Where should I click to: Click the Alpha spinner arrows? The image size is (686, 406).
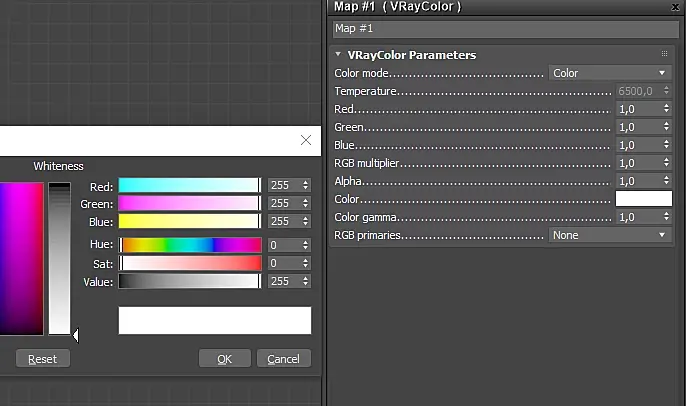666,181
